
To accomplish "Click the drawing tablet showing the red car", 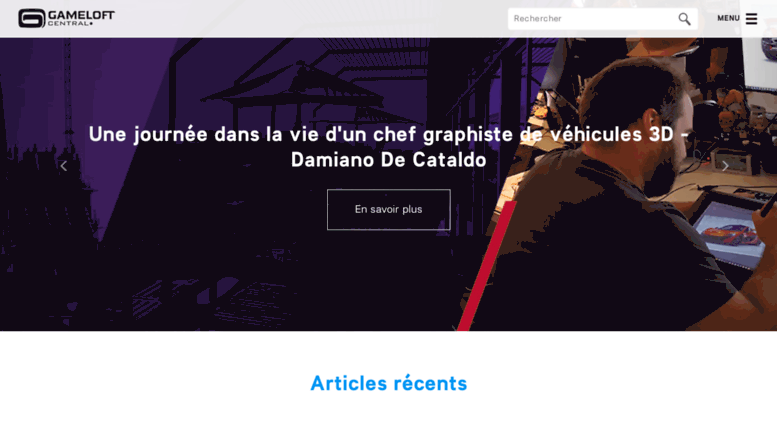I will (x=727, y=233).
